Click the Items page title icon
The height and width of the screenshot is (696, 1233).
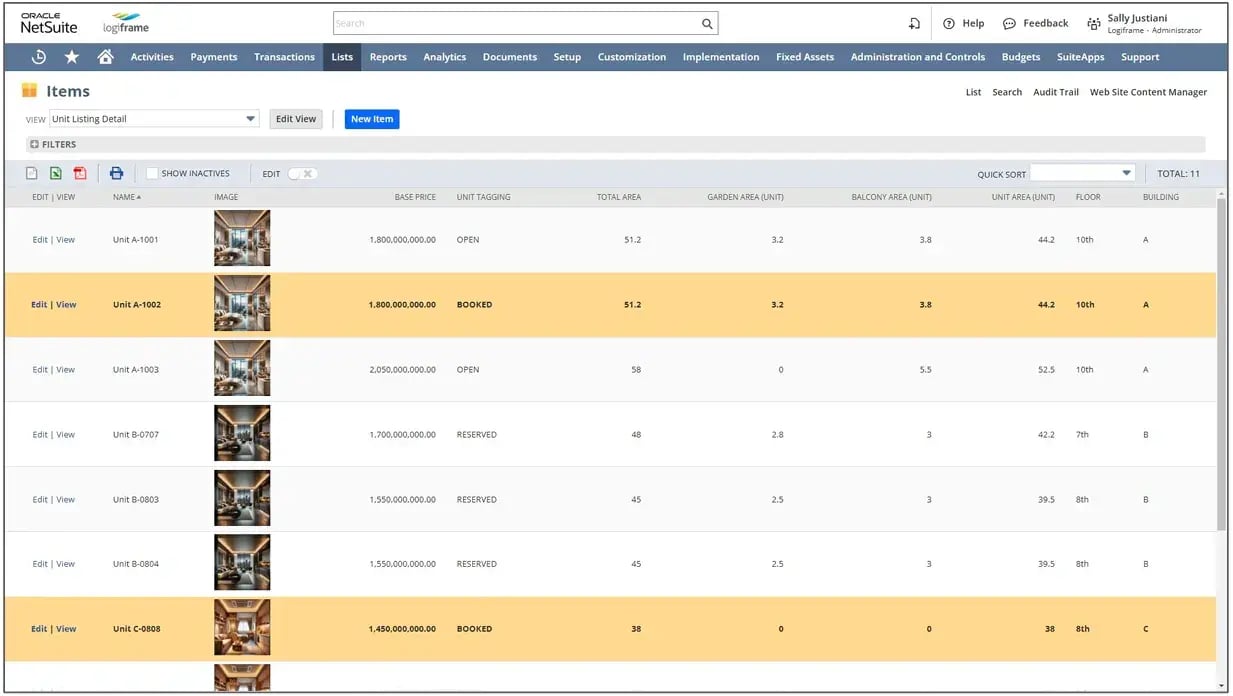tap(30, 91)
